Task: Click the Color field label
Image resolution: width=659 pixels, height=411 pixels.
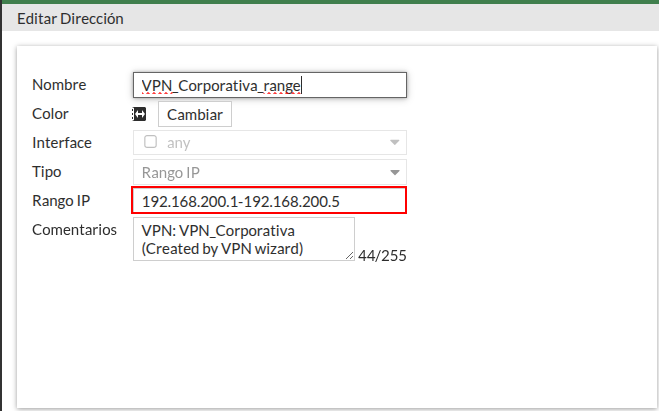Action: (x=50, y=114)
